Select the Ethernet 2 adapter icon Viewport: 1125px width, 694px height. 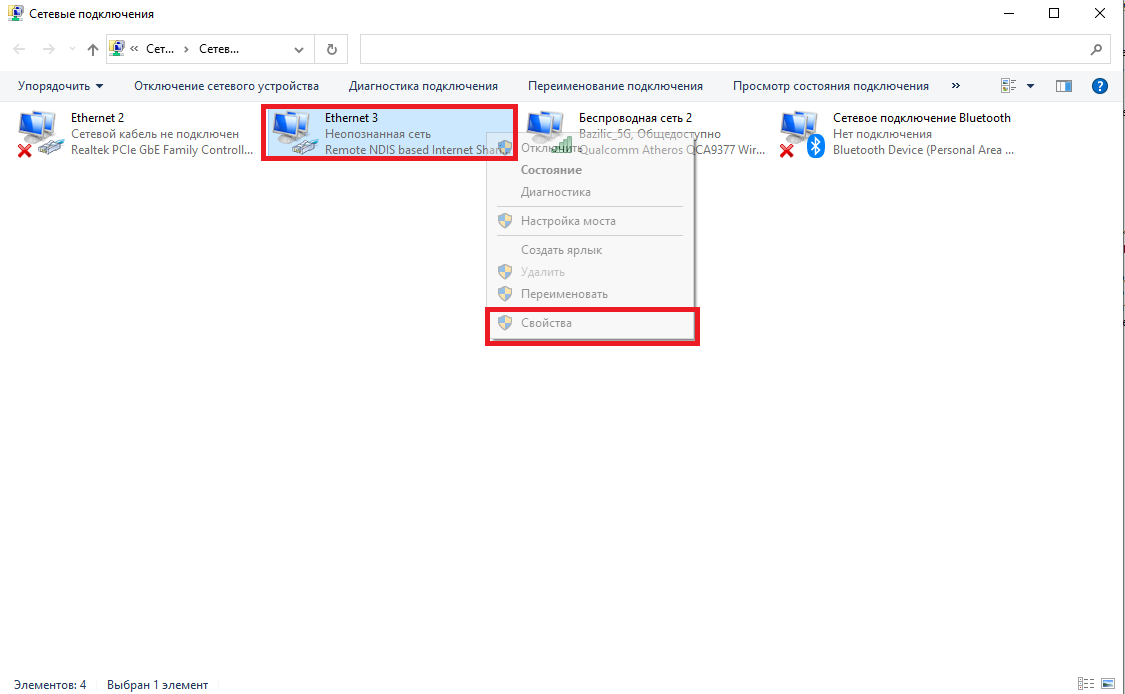[x=39, y=134]
